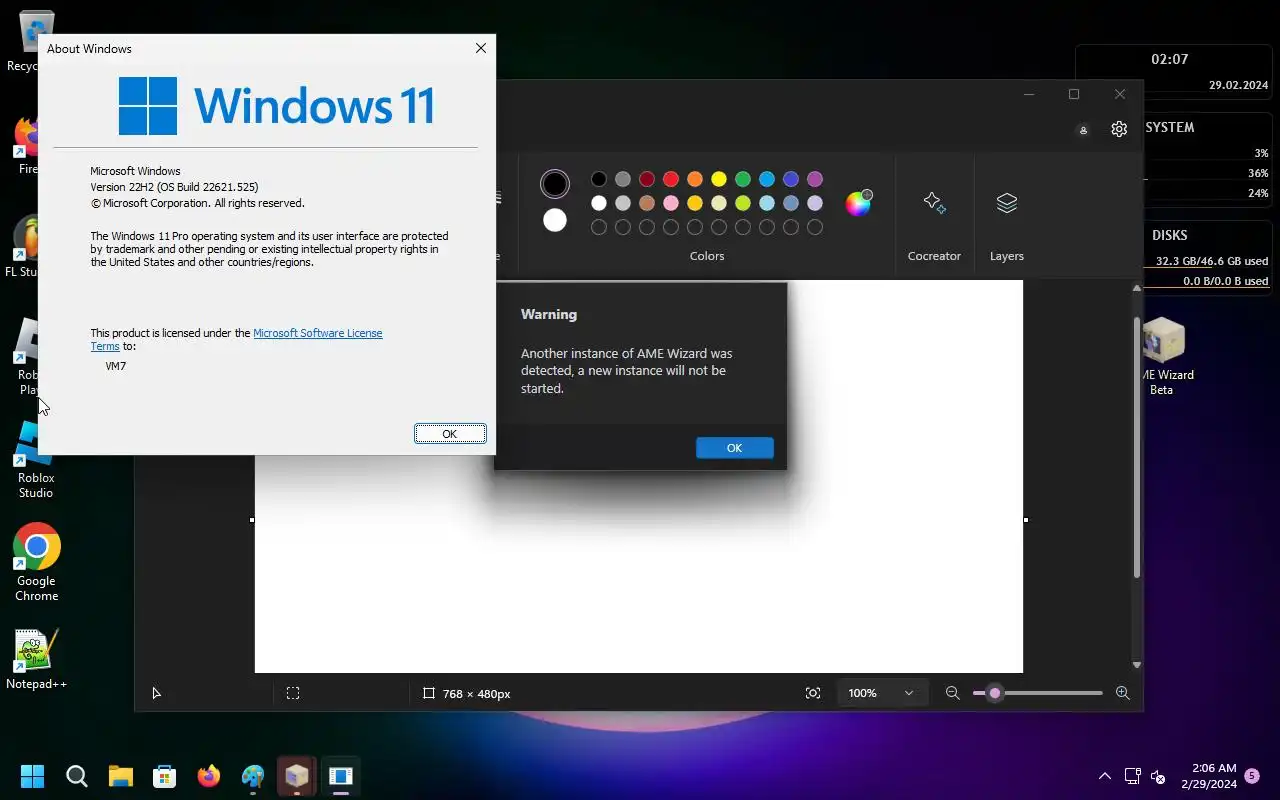Viewport: 1280px width, 800px height.
Task: Close the About Windows dialog
Action: click(x=481, y=48)
